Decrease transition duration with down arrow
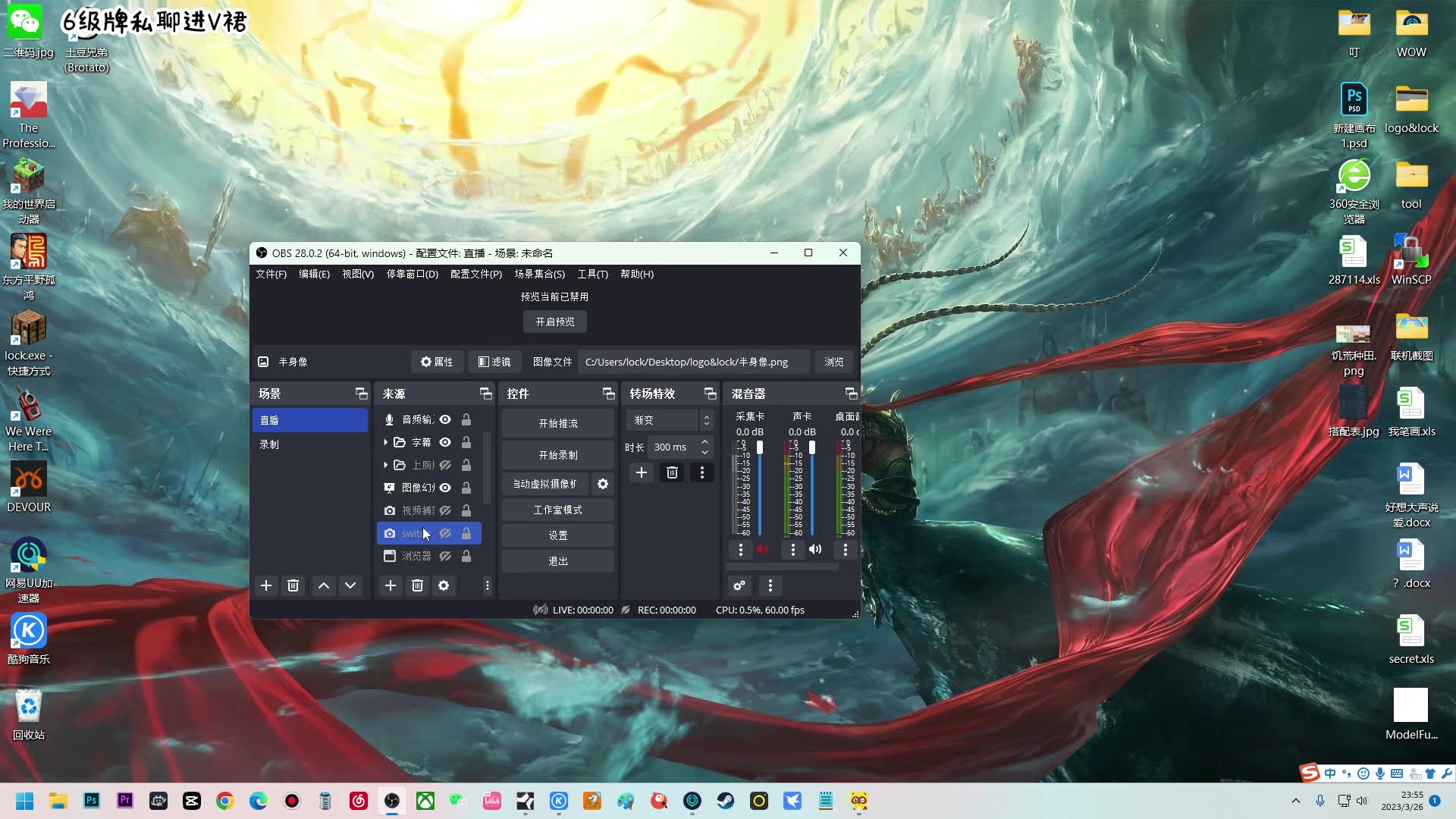 pos(705,452)
